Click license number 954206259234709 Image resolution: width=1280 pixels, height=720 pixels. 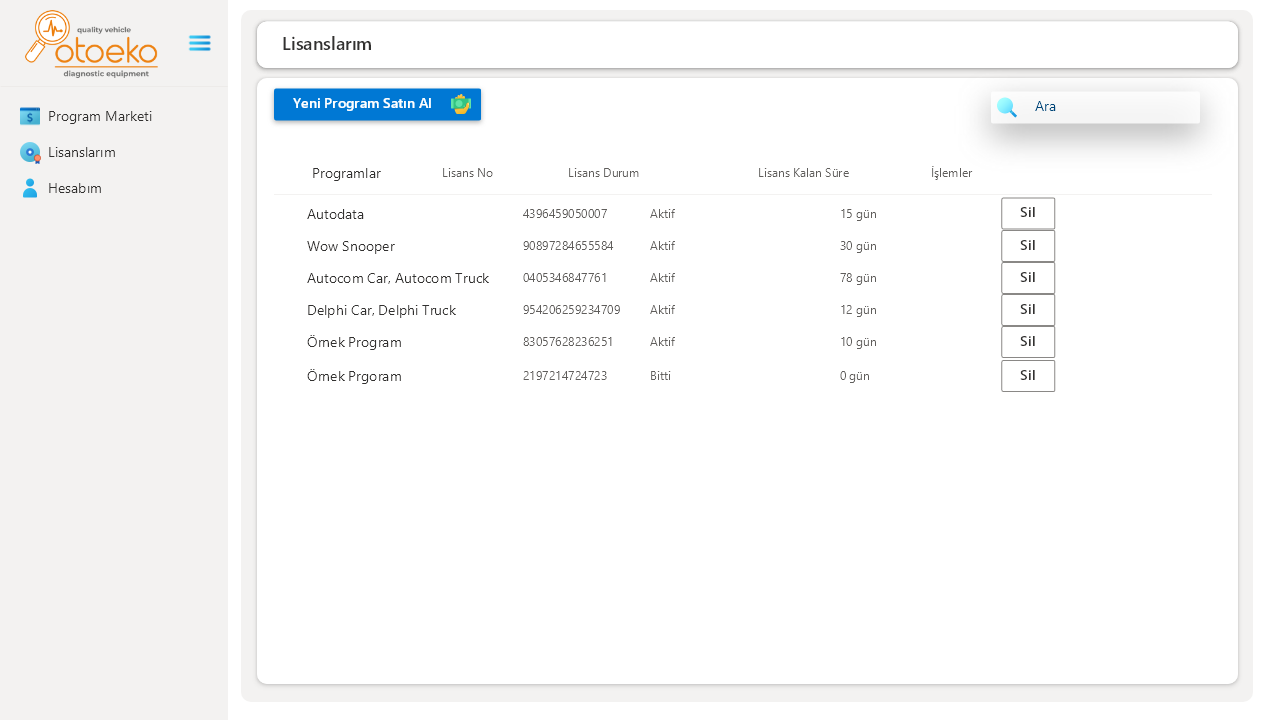[x=571, y=309]
